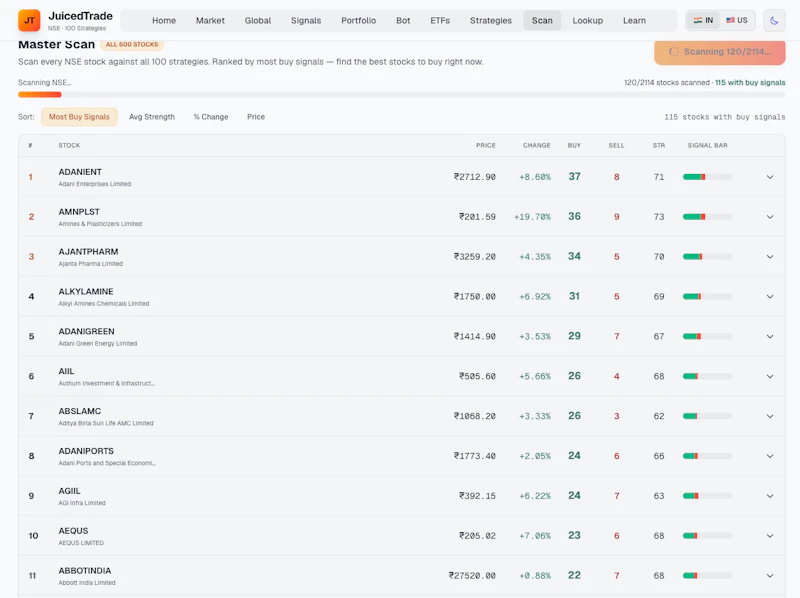Click the ADANIGREEN stock name
This screenshot has height=598, width=800.
[86, 331]
